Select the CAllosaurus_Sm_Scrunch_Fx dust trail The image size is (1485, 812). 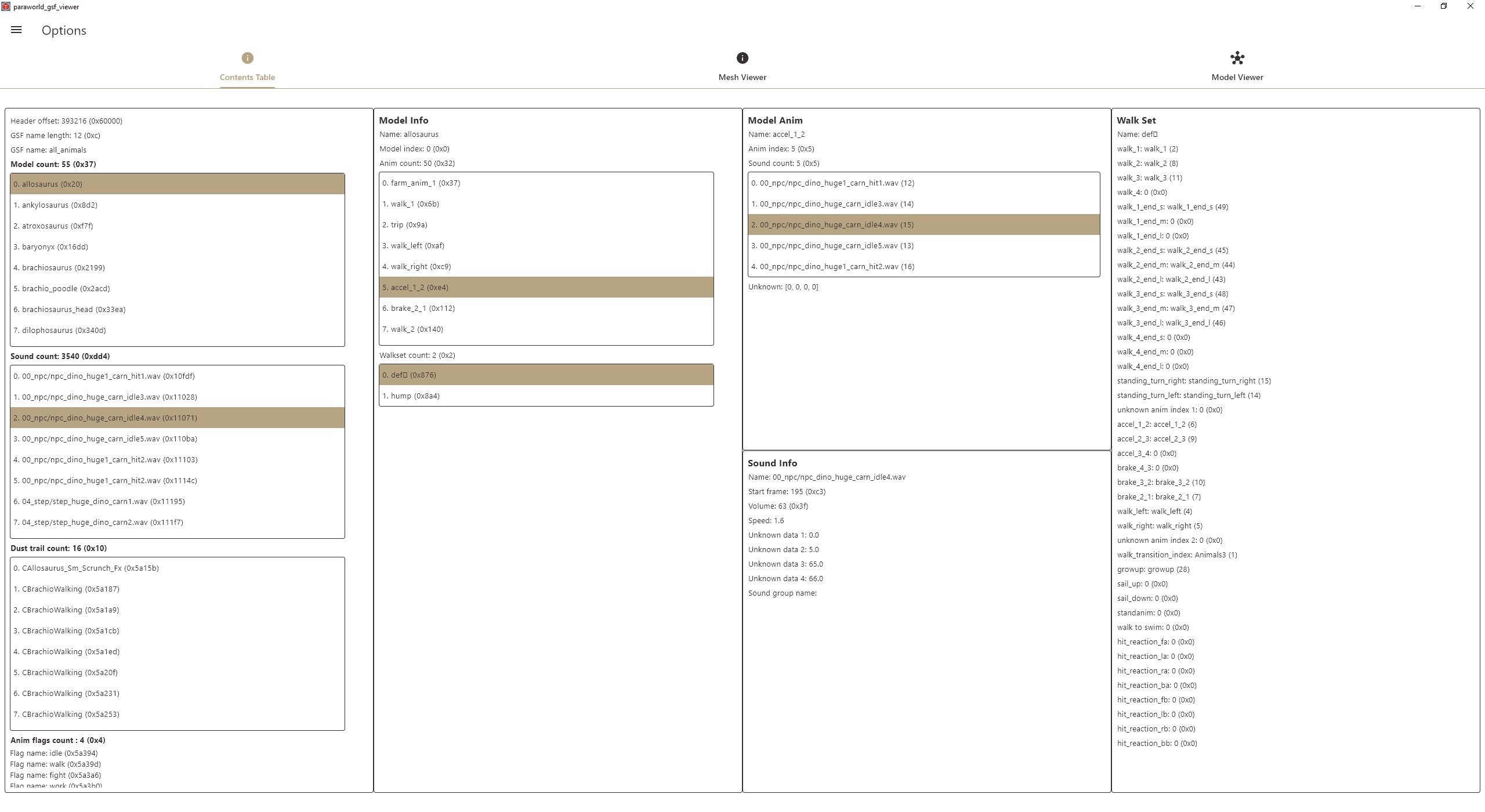click(86, 568)
